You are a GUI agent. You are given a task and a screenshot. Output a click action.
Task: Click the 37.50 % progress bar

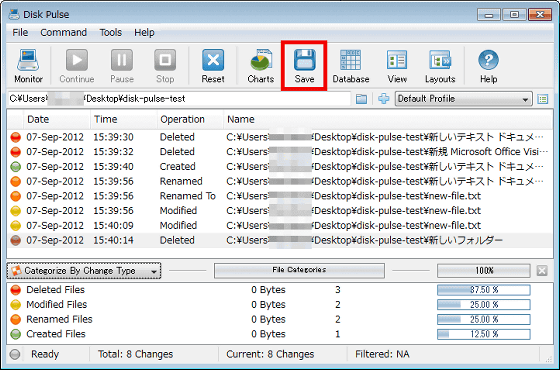484,290
